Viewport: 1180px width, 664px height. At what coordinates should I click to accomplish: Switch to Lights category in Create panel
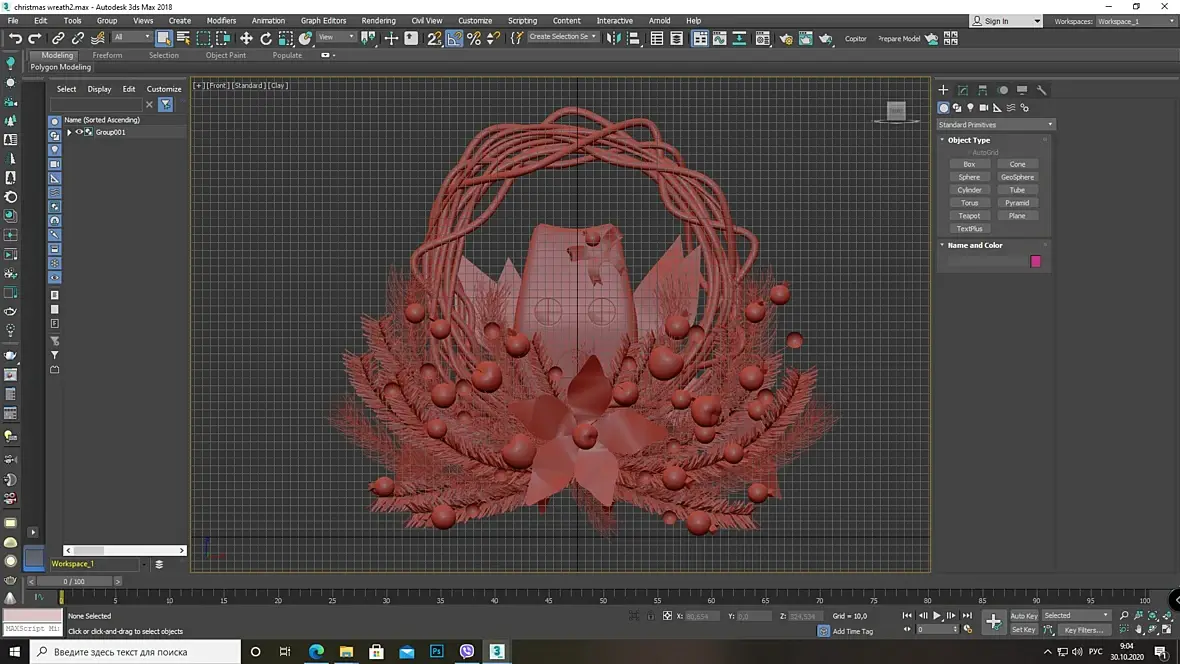click(x=970, y=108)
